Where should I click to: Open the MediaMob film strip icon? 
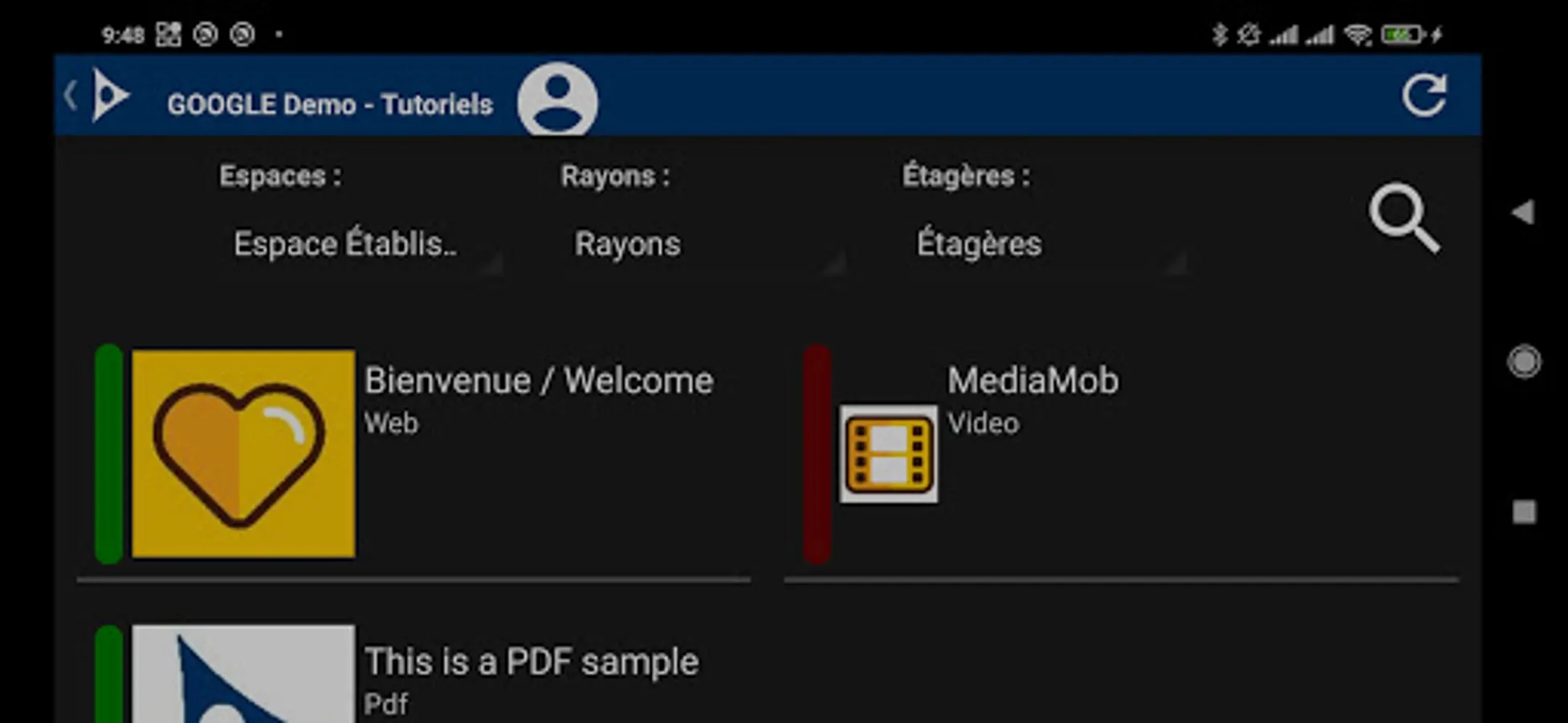coord(889,454)
